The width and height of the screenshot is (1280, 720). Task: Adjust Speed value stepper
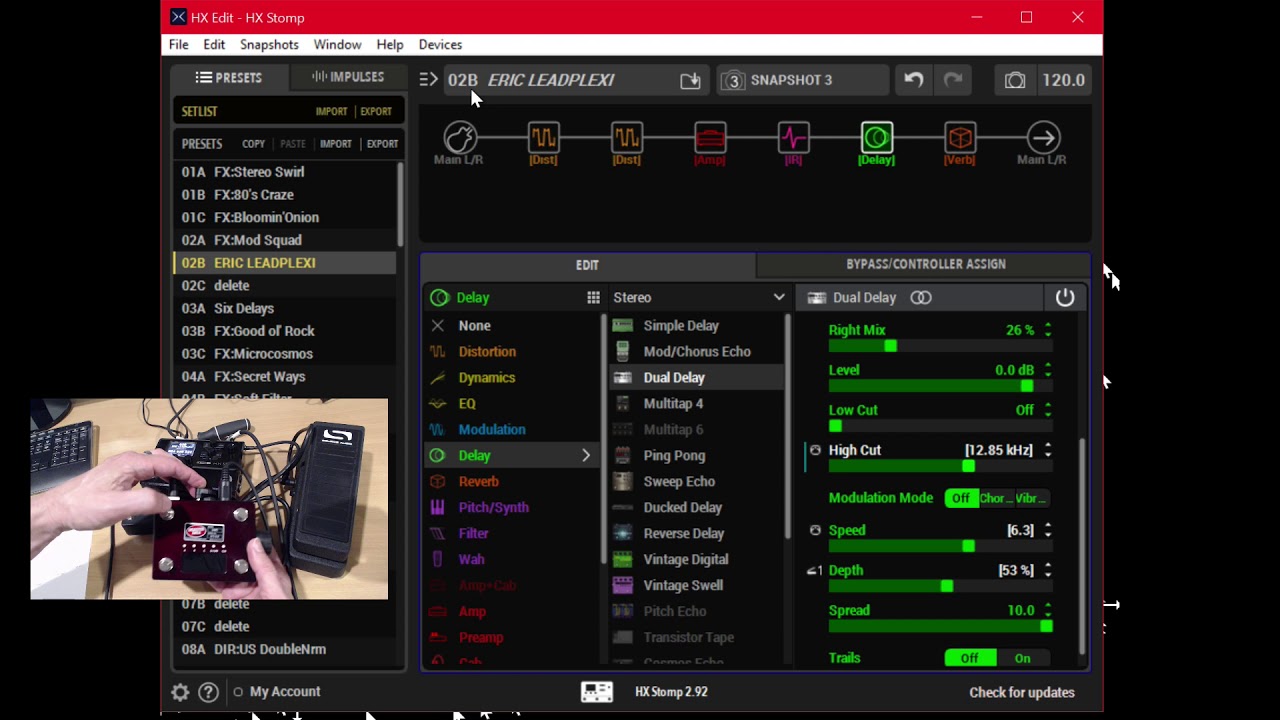1047,530
